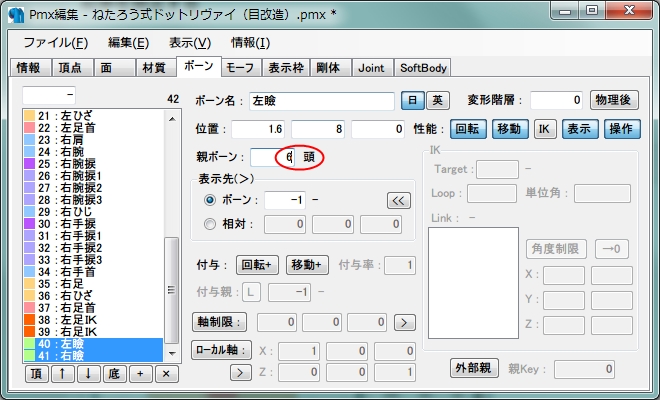Switch to the 面 tab
Viewport: 660px width, 400px height.
pyautogui.click(x=114, y=67)
